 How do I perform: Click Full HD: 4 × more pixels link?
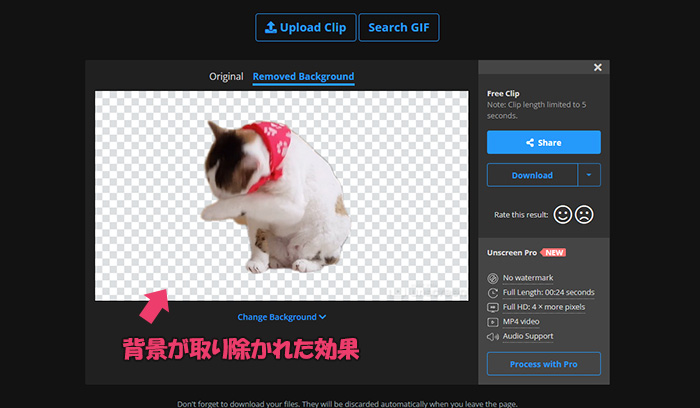[x=544, y=307]
